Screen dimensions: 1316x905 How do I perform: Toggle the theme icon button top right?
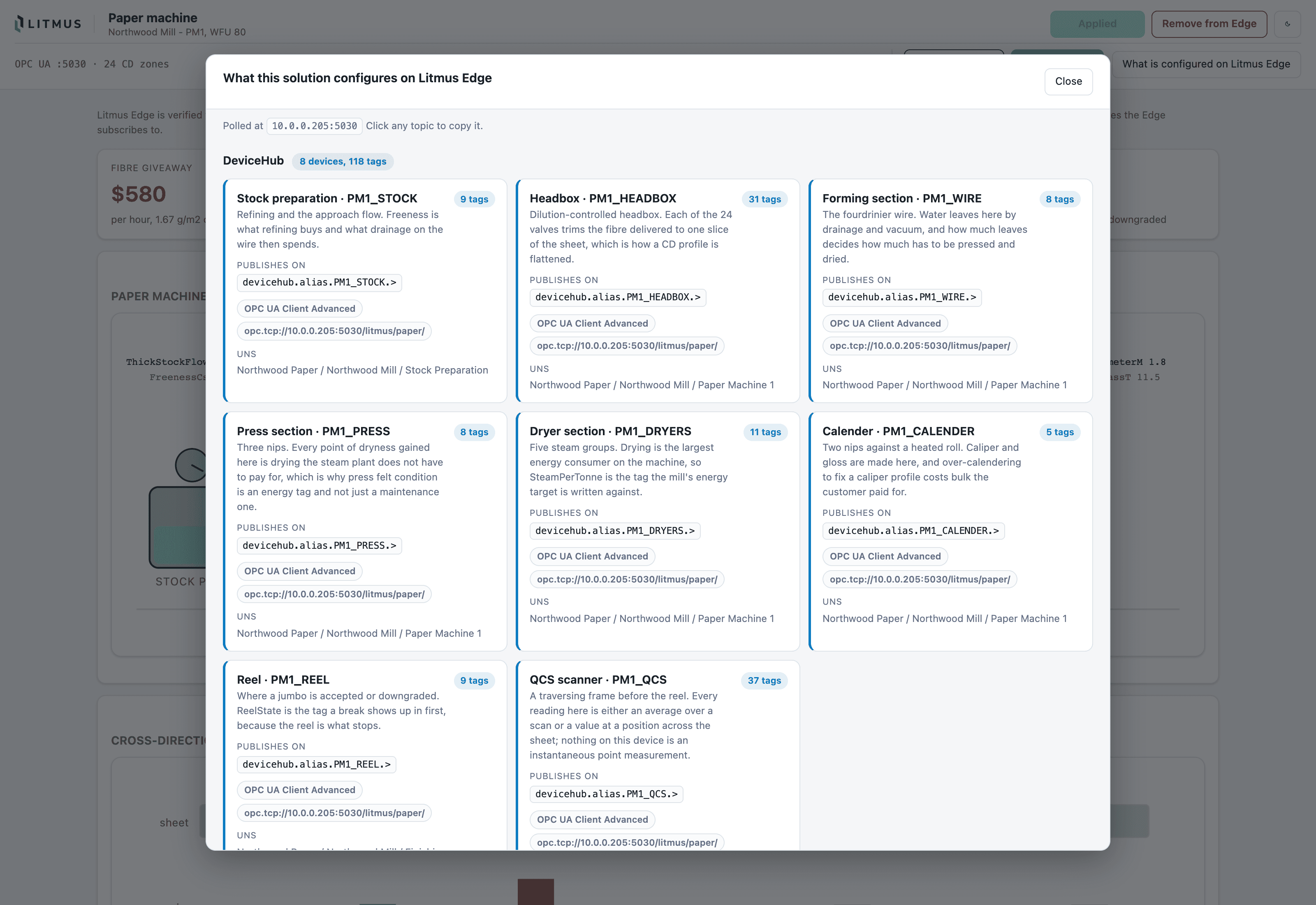1287,24
